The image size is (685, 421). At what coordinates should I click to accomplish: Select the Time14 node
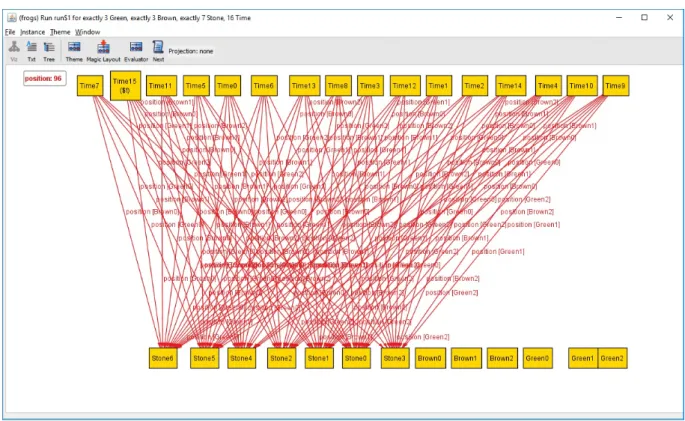(511, 86)
